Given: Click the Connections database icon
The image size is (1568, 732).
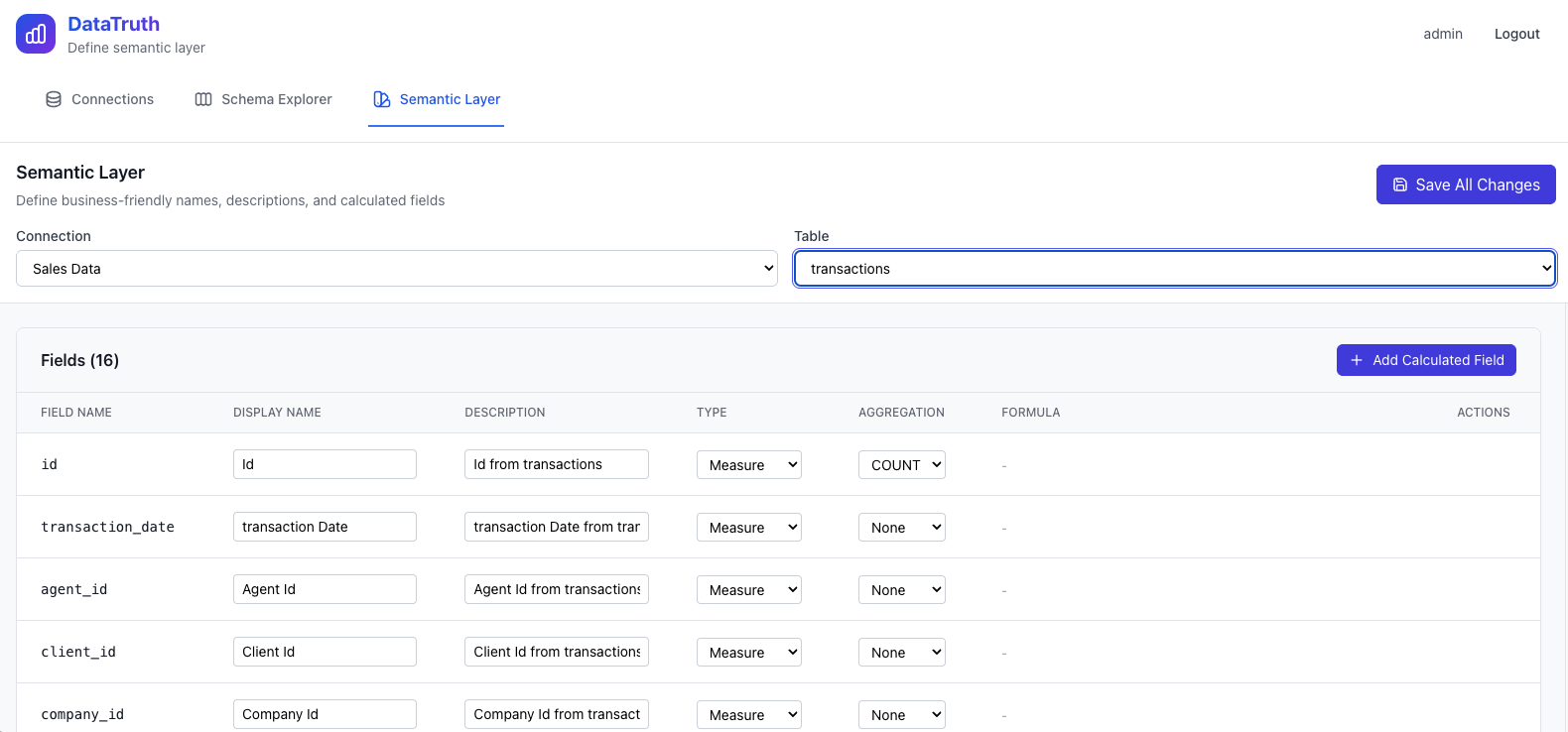Looking at the screenshot, I should 54,99.
